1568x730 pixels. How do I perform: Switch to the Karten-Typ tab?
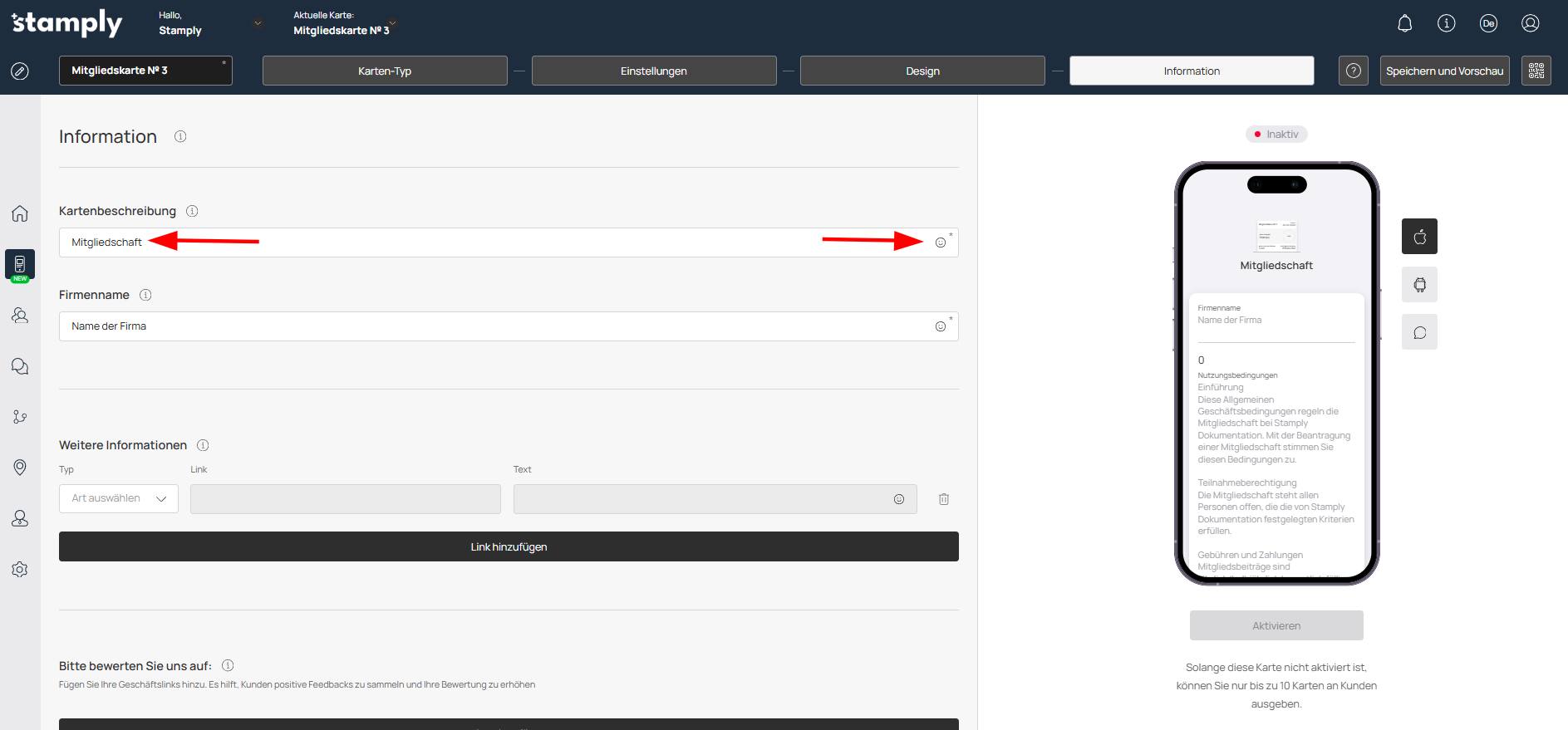point(385,71)
